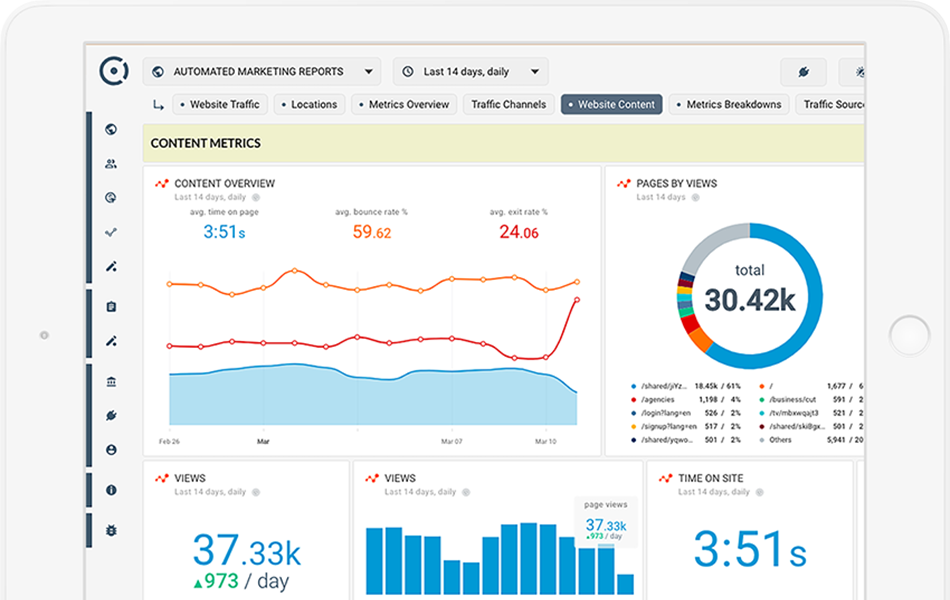The image size is (950, 600).
Task: Switch to the Website Content tab
Action: click(611, 104)
